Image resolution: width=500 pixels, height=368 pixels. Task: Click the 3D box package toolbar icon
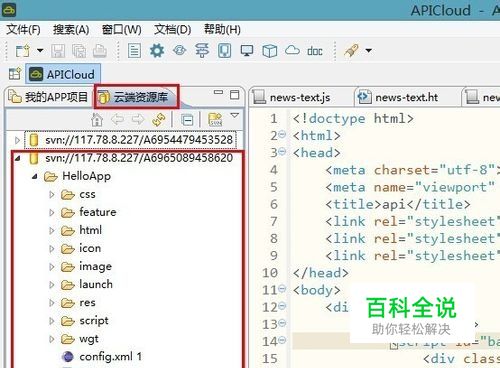[x=270, y=51]
